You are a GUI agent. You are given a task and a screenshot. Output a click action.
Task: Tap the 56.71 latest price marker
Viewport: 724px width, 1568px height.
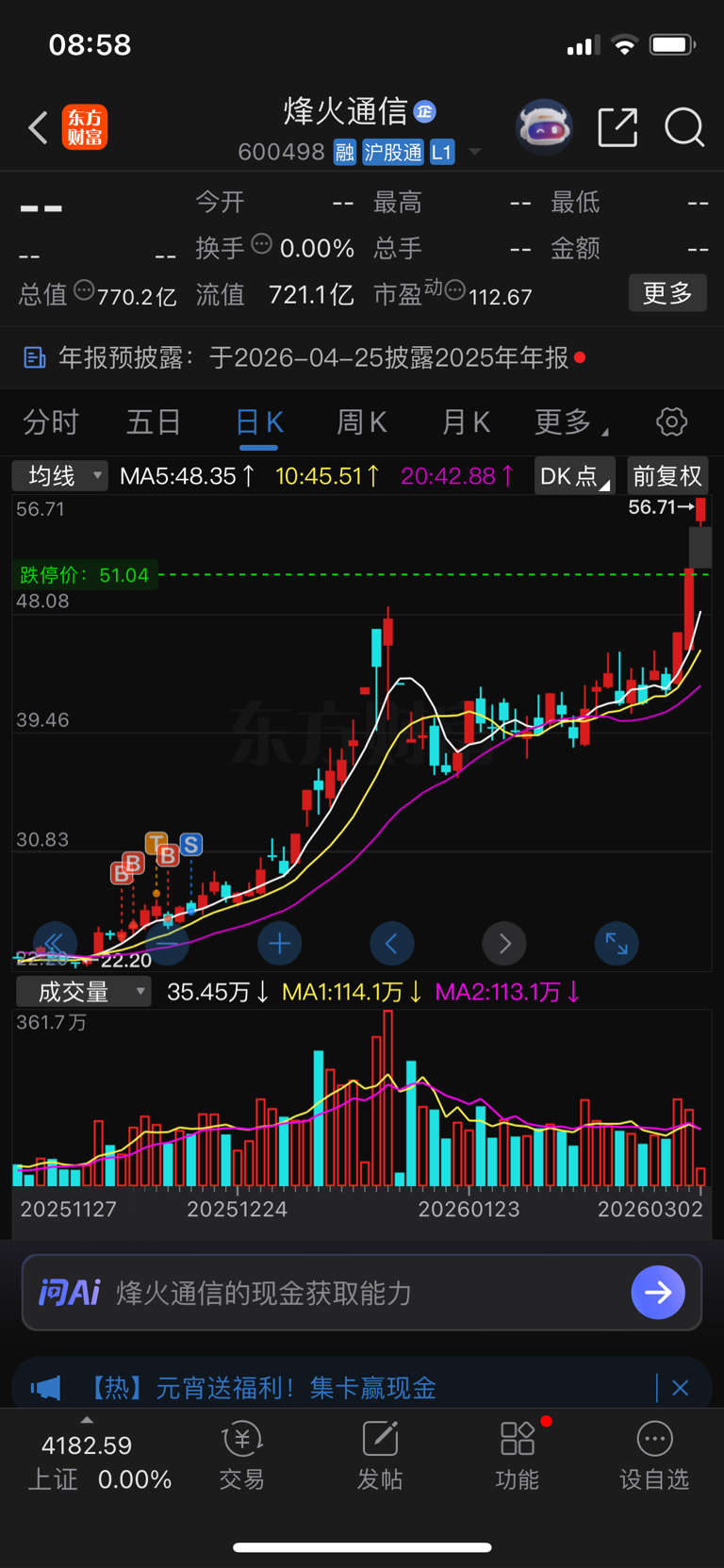click(660, 507)
